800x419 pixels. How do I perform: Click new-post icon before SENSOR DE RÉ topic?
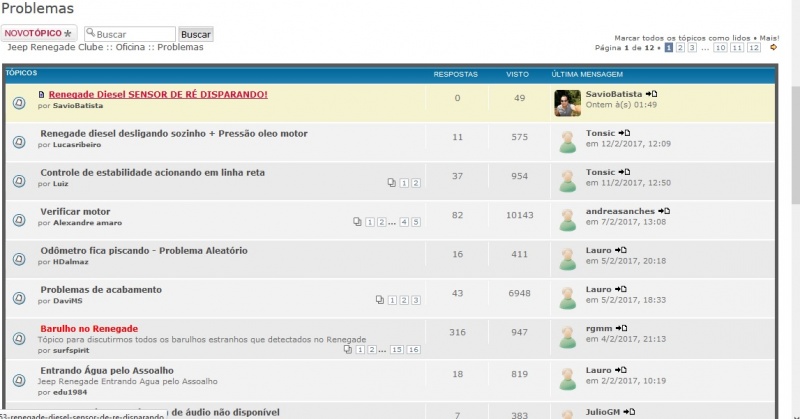41,94
